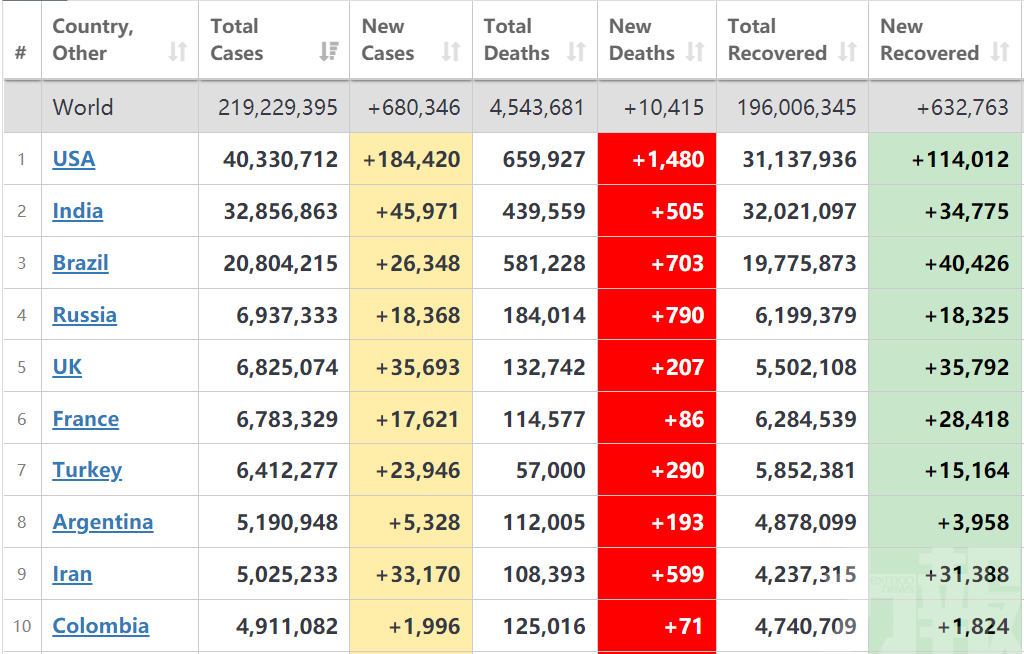Click World new recovered +632,763
This screenshot has width=1024, height=654.
(x=963, y=107)
